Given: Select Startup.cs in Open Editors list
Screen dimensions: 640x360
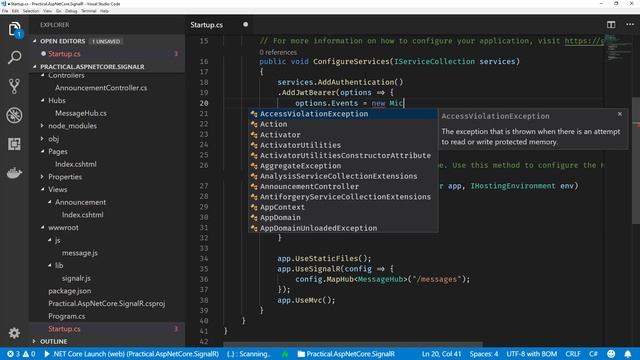Looking at the screenshot, I should [x=64, y=53].
